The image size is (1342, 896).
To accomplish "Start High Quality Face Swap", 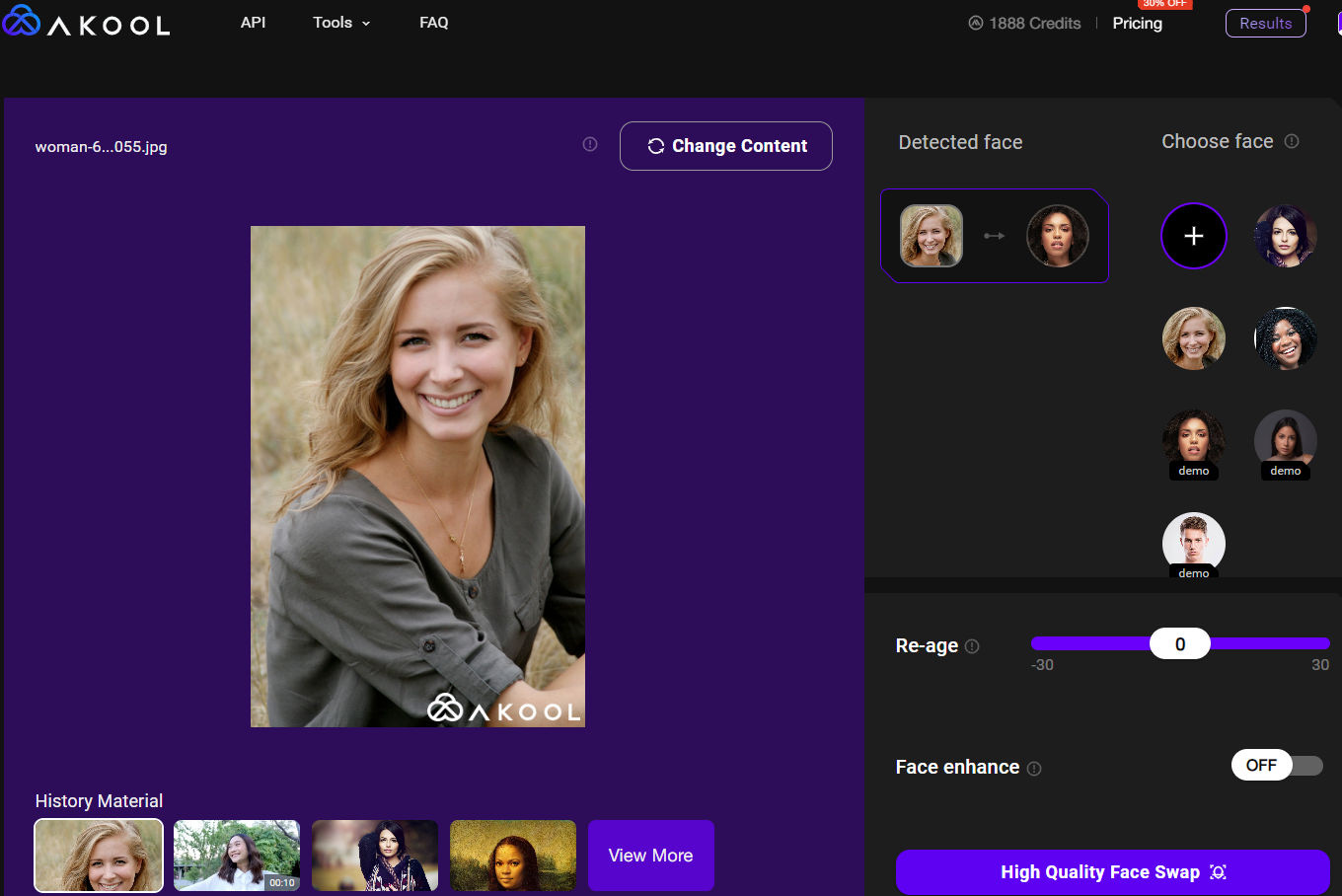I will (1113, 872).
